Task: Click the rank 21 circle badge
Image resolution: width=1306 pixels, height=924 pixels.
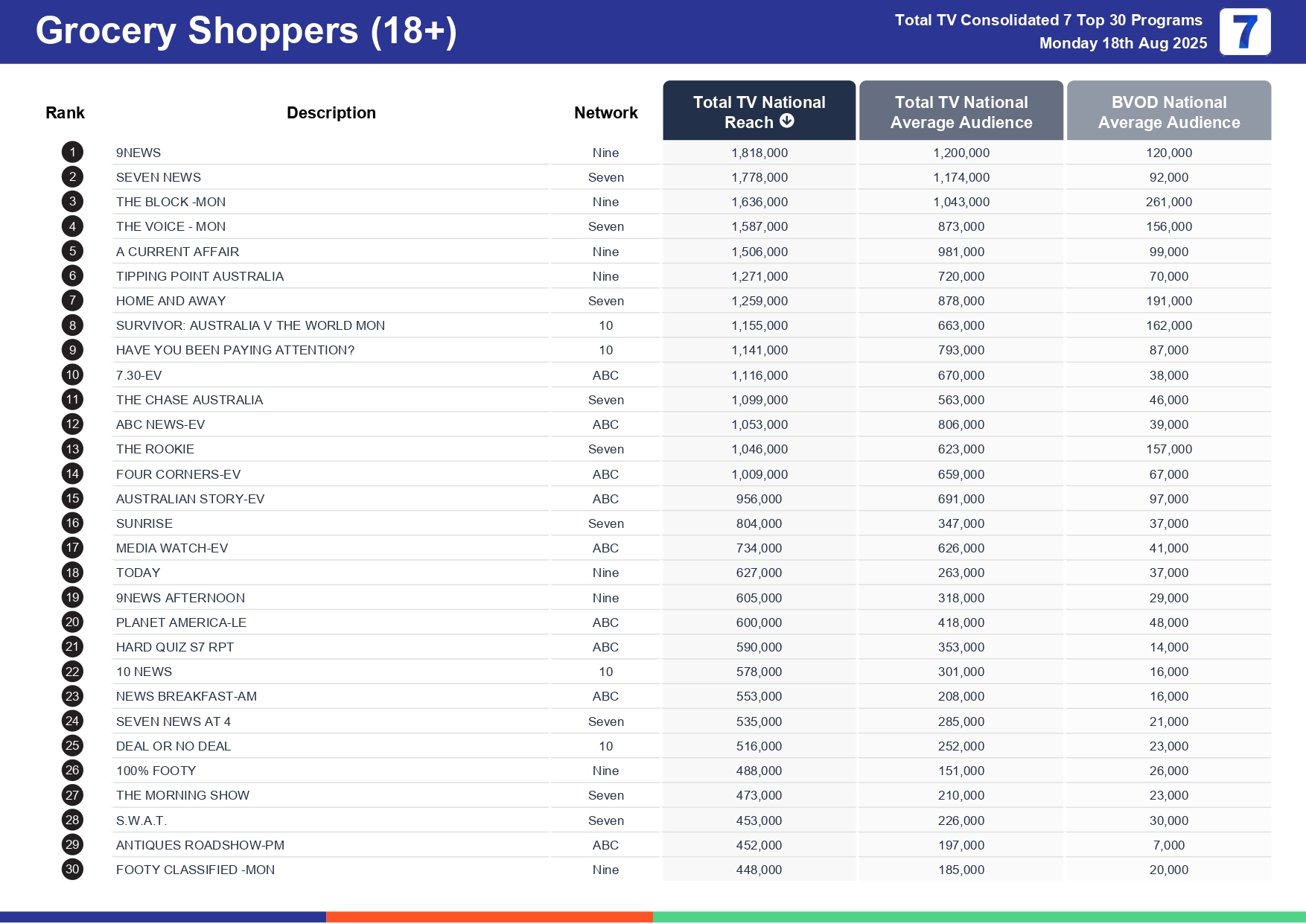Action: pos(72,647)
